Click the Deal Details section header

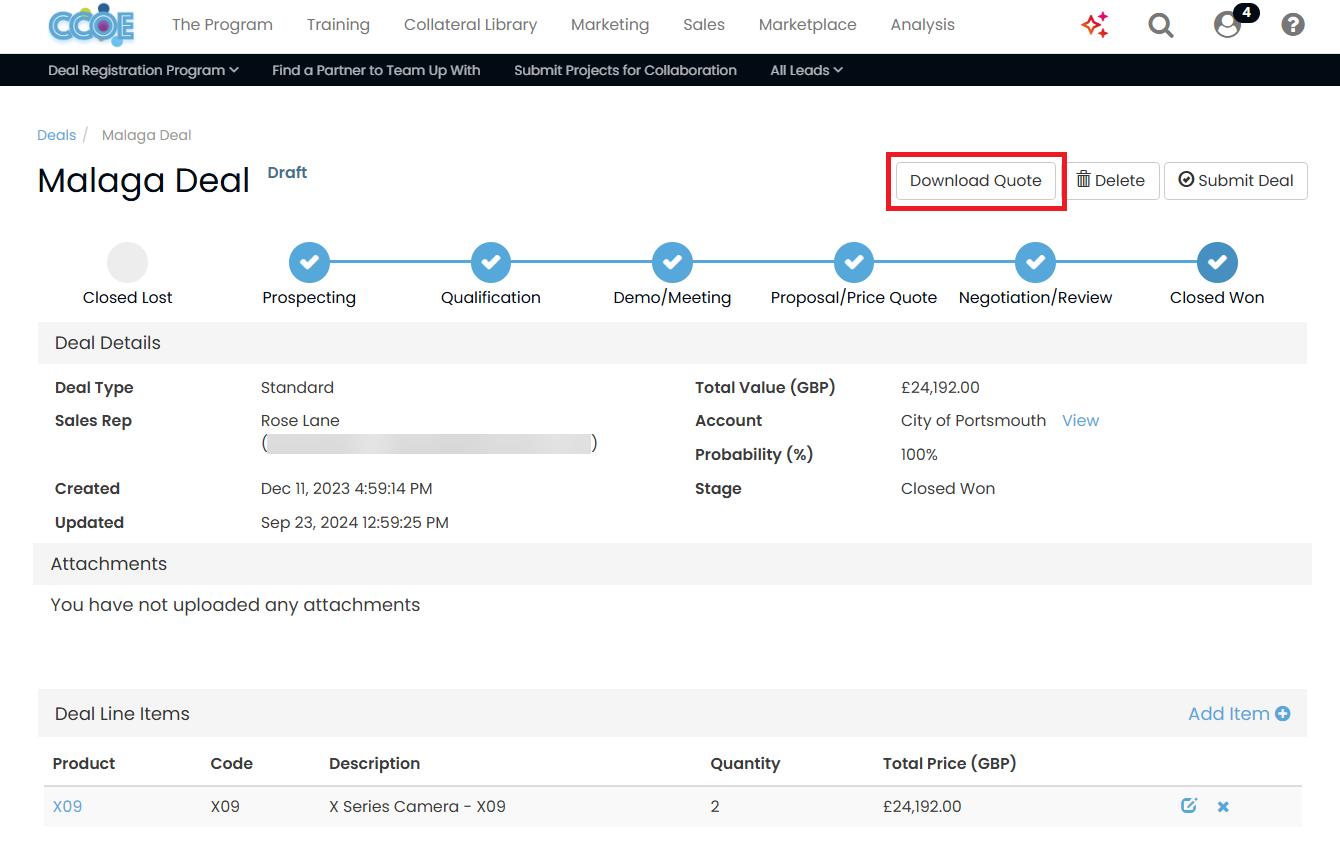672,343
